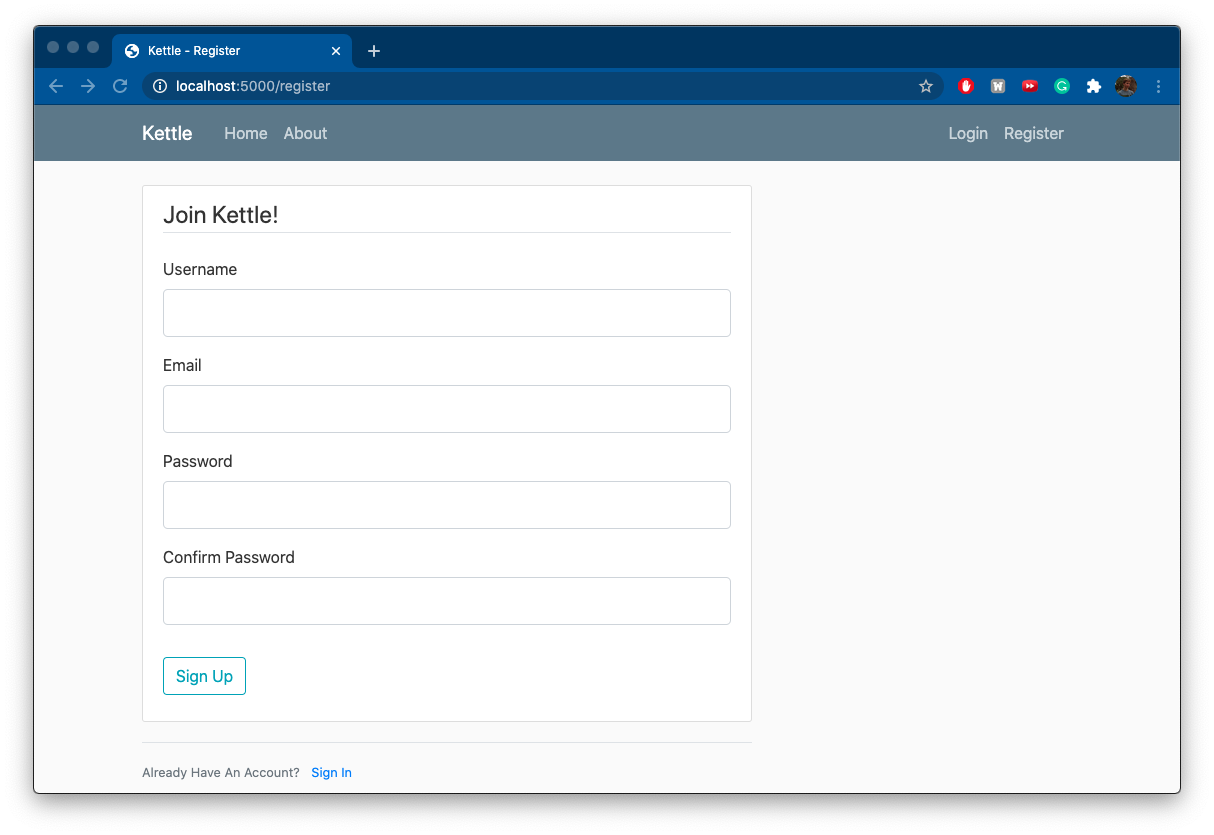Focus the Username input field

[x=447, y=313]
